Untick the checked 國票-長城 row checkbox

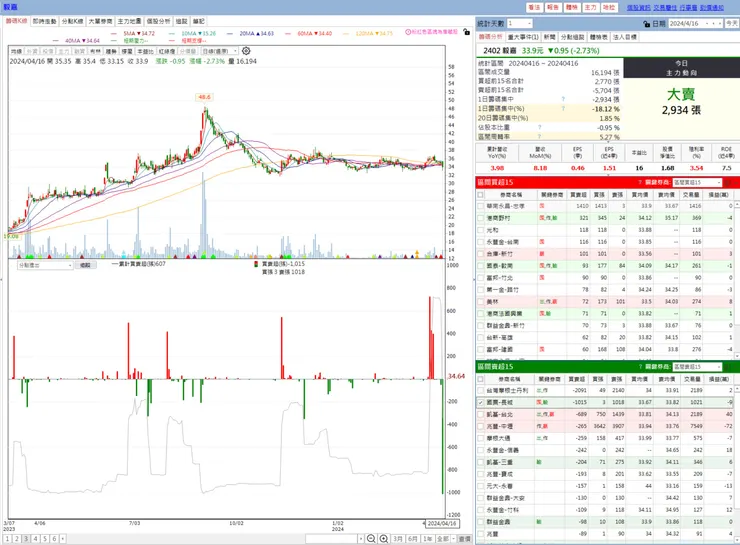pos(480,402)
